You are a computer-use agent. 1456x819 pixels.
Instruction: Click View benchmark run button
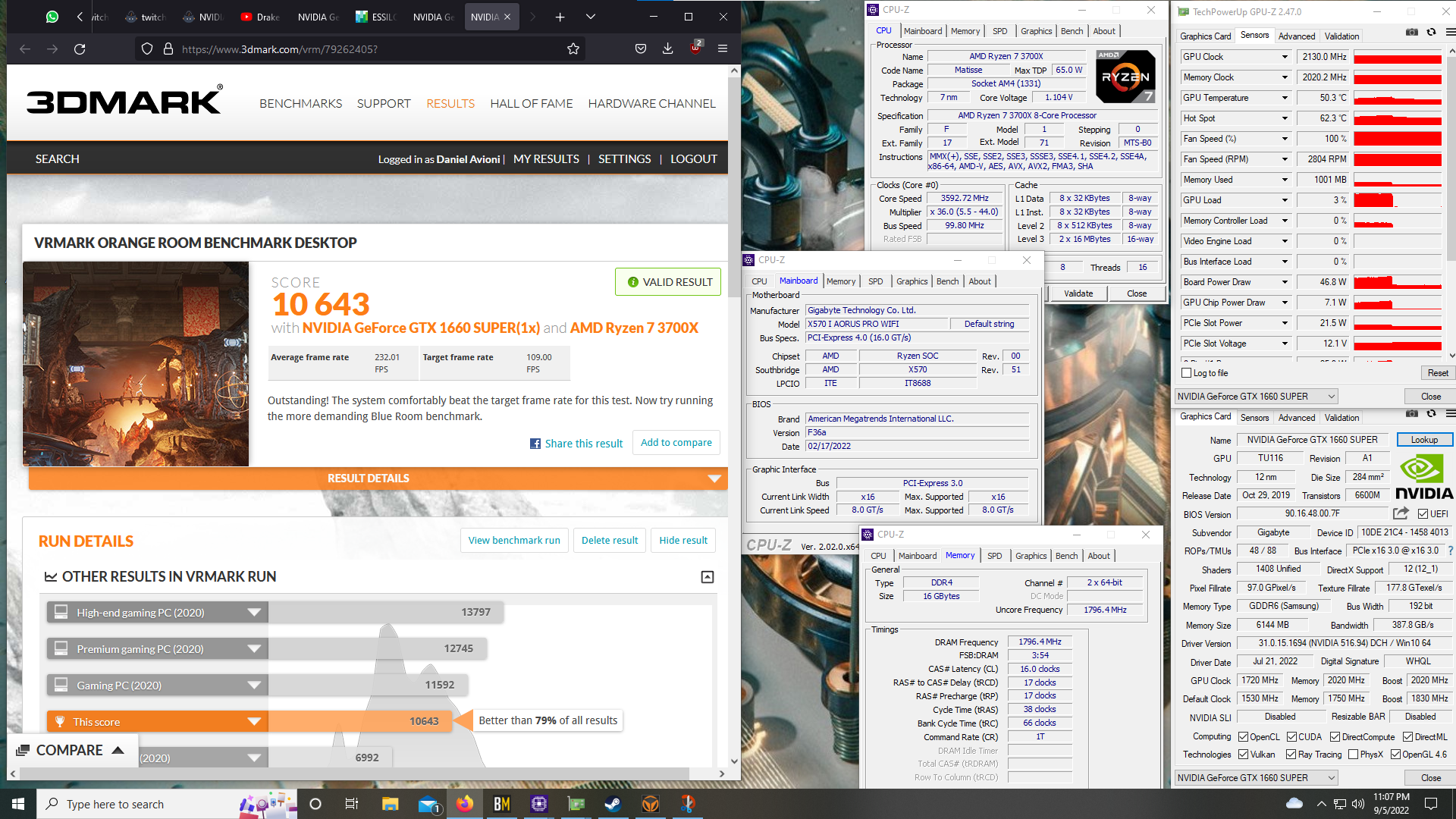point(514,541)
